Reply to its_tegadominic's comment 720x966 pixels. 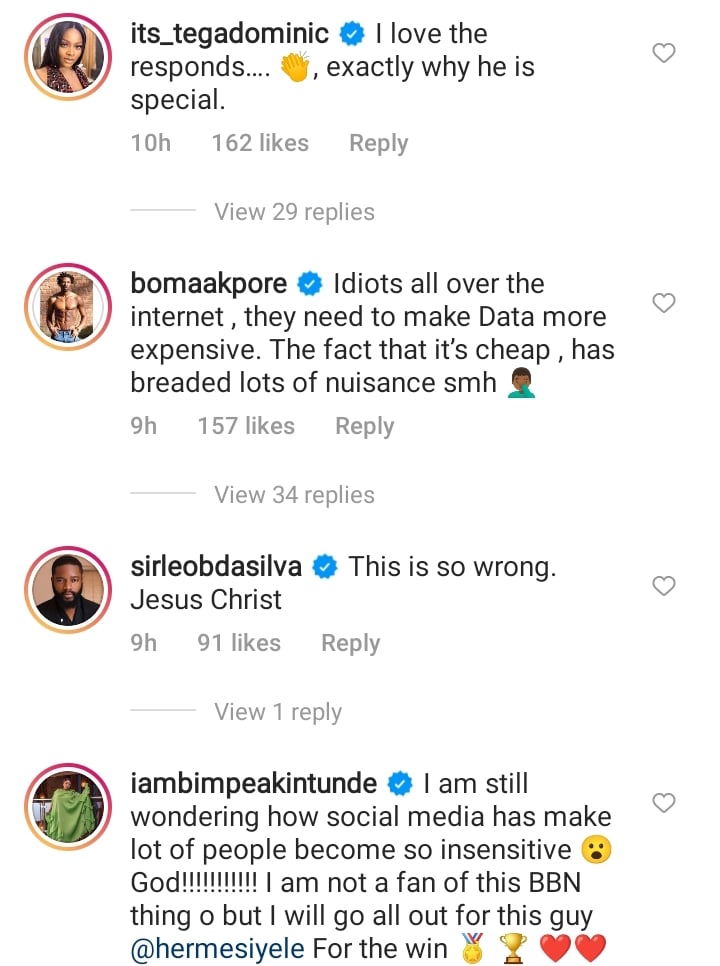click(378, 143)
